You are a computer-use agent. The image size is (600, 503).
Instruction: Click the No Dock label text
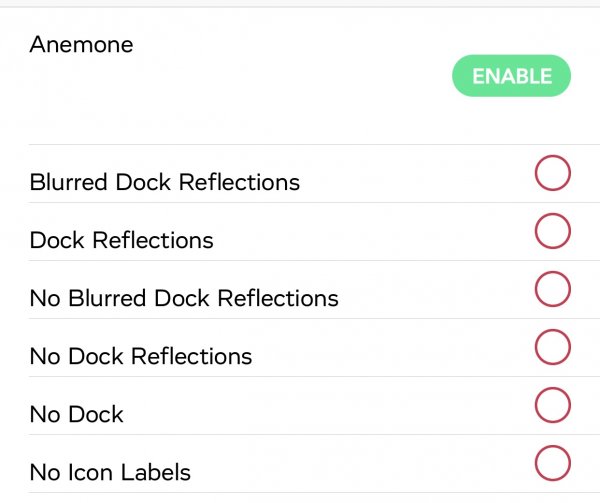77,415
